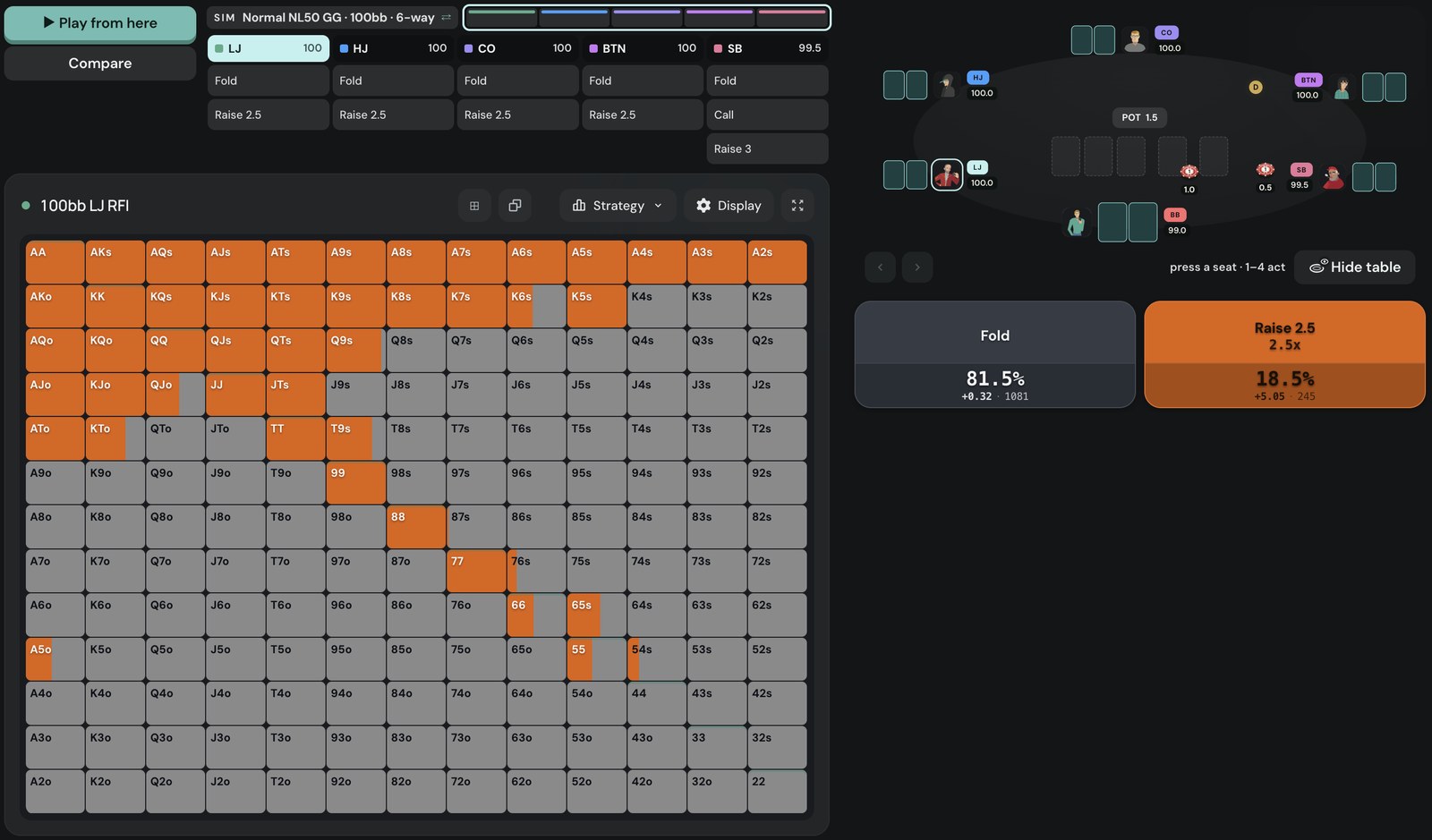The height and width of the screenshot is (840, 1432).
Task: Select the CO player avatar at the table
Action: [1135, 40]
